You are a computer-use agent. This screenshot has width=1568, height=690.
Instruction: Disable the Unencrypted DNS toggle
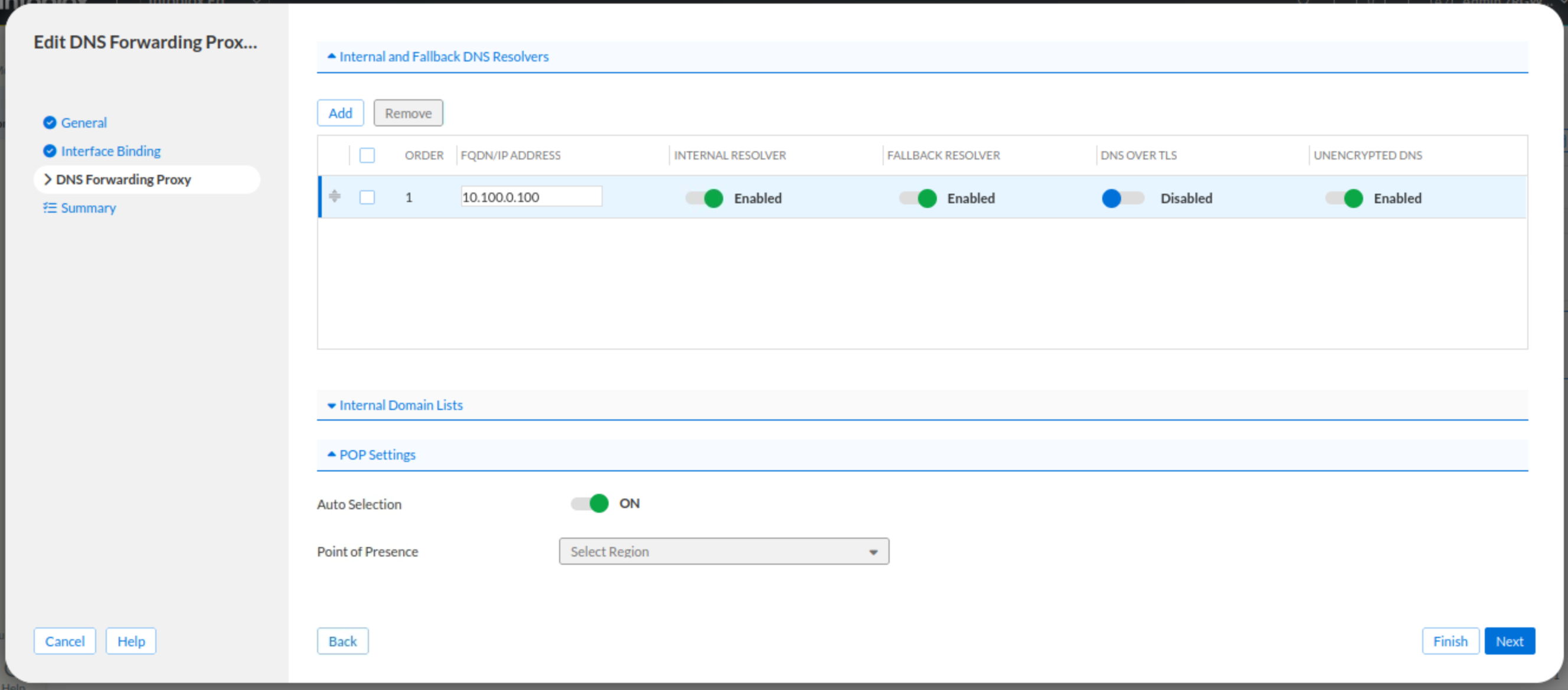(1344, 198)
